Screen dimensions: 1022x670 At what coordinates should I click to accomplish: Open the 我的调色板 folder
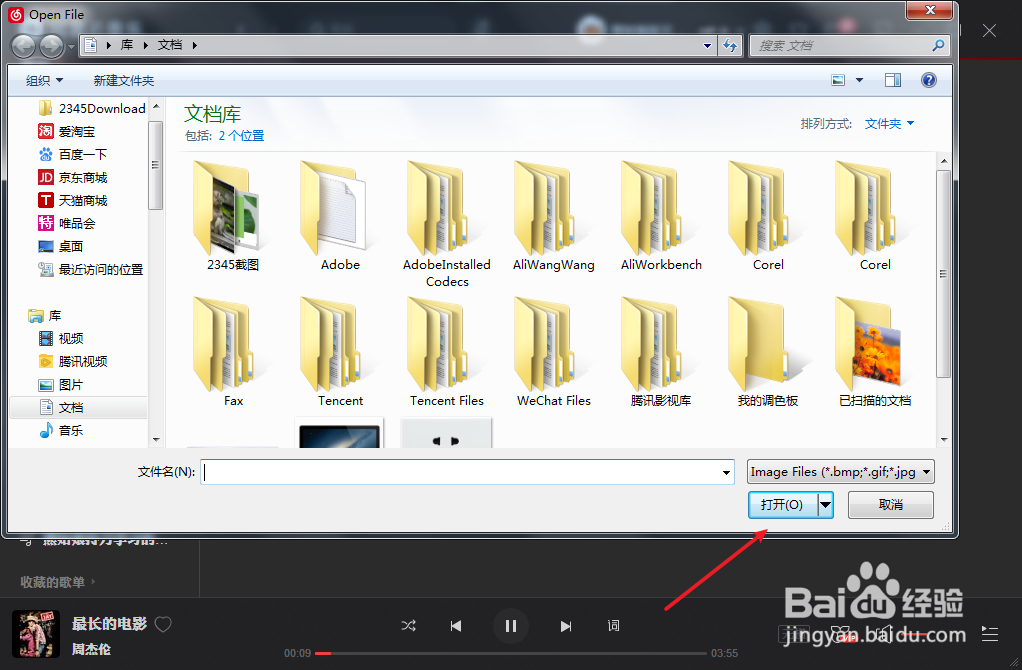coord(768,352)
